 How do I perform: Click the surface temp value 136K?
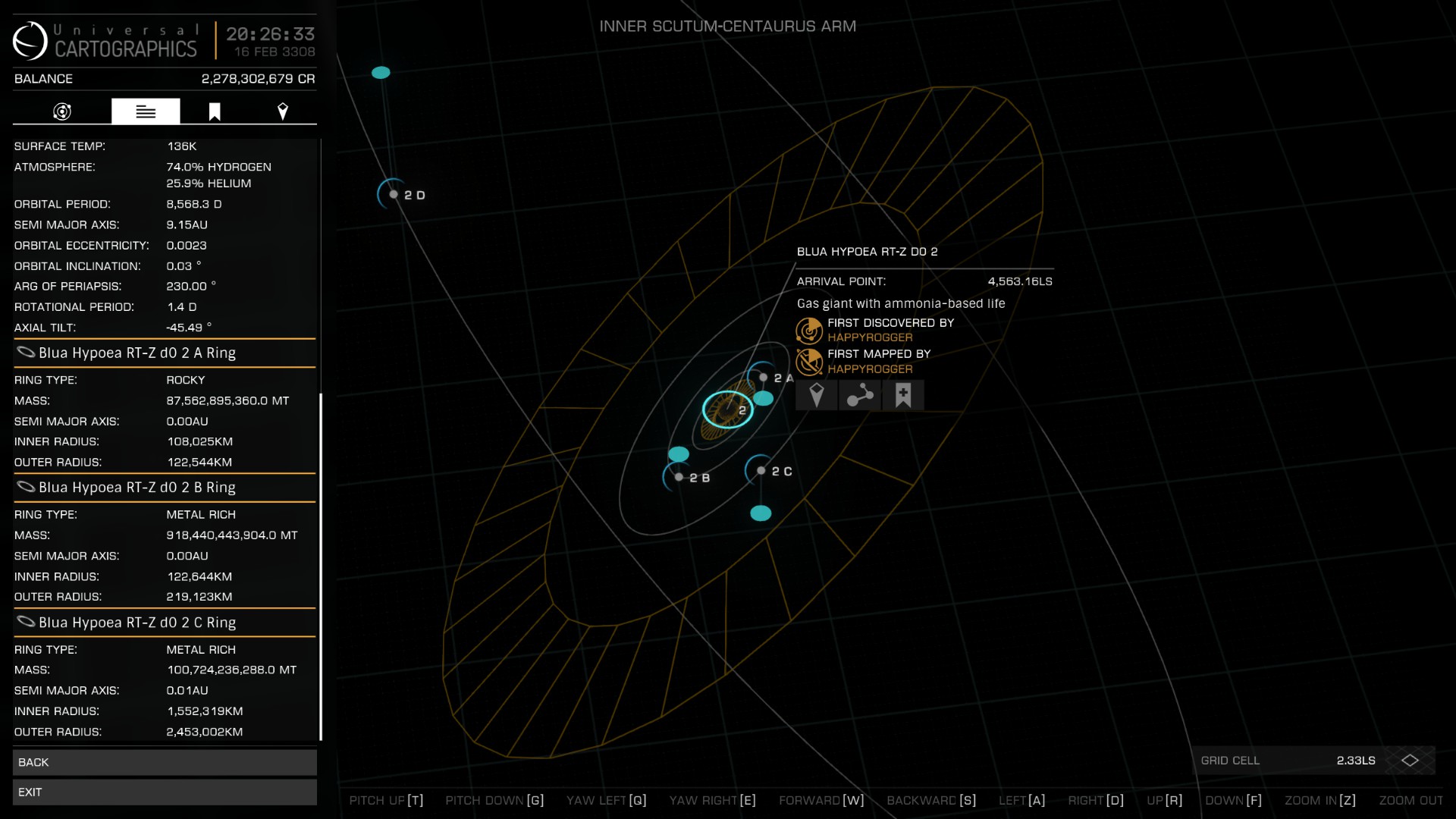click(182, 146)
